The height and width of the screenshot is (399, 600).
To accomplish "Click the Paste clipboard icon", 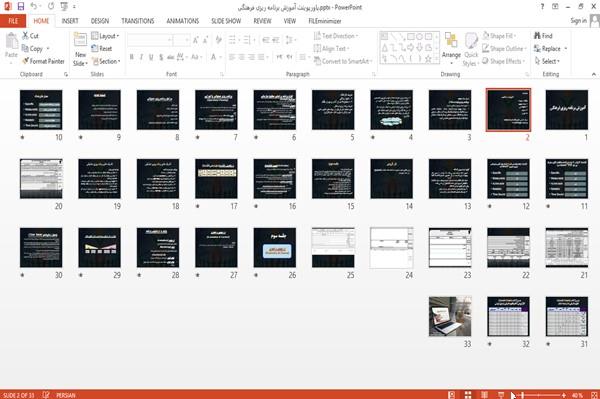I will 11,41.
